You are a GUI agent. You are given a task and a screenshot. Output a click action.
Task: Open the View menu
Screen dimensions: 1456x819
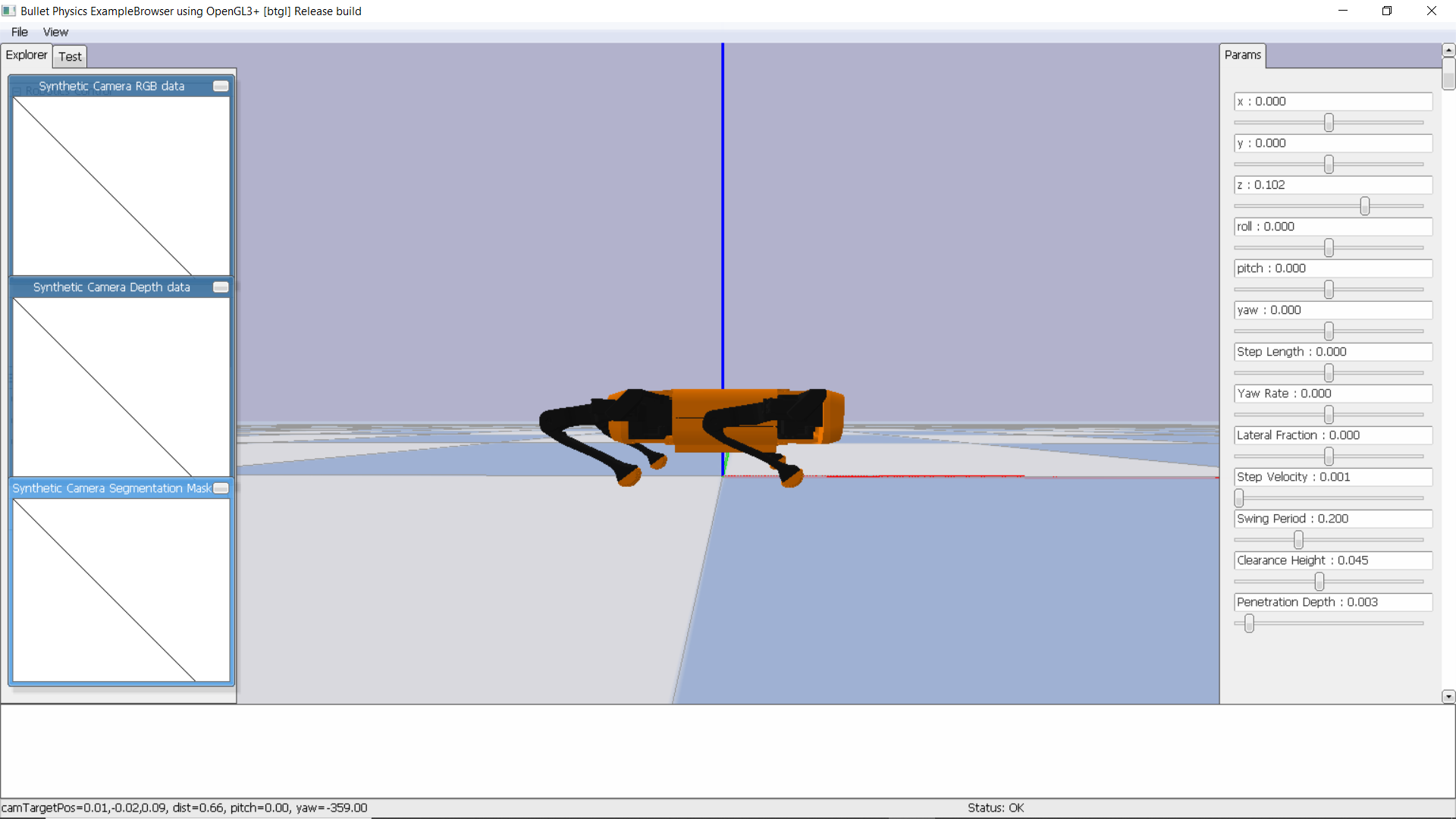[x=55, y=32]
